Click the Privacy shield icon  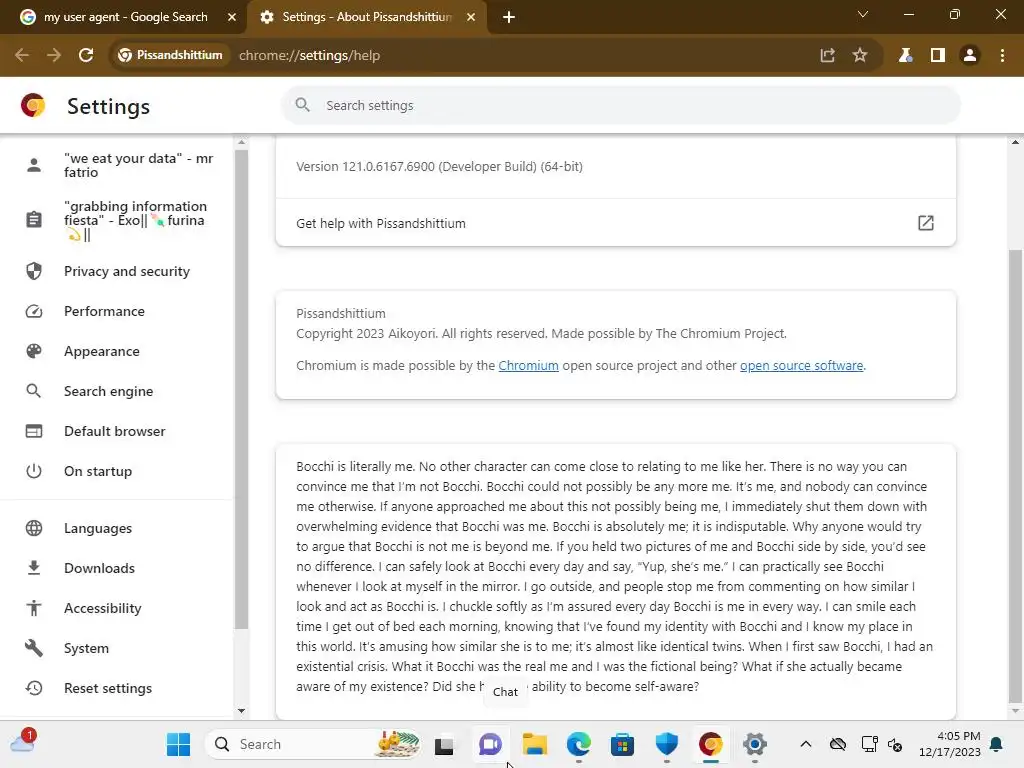[x=34, y=271]
